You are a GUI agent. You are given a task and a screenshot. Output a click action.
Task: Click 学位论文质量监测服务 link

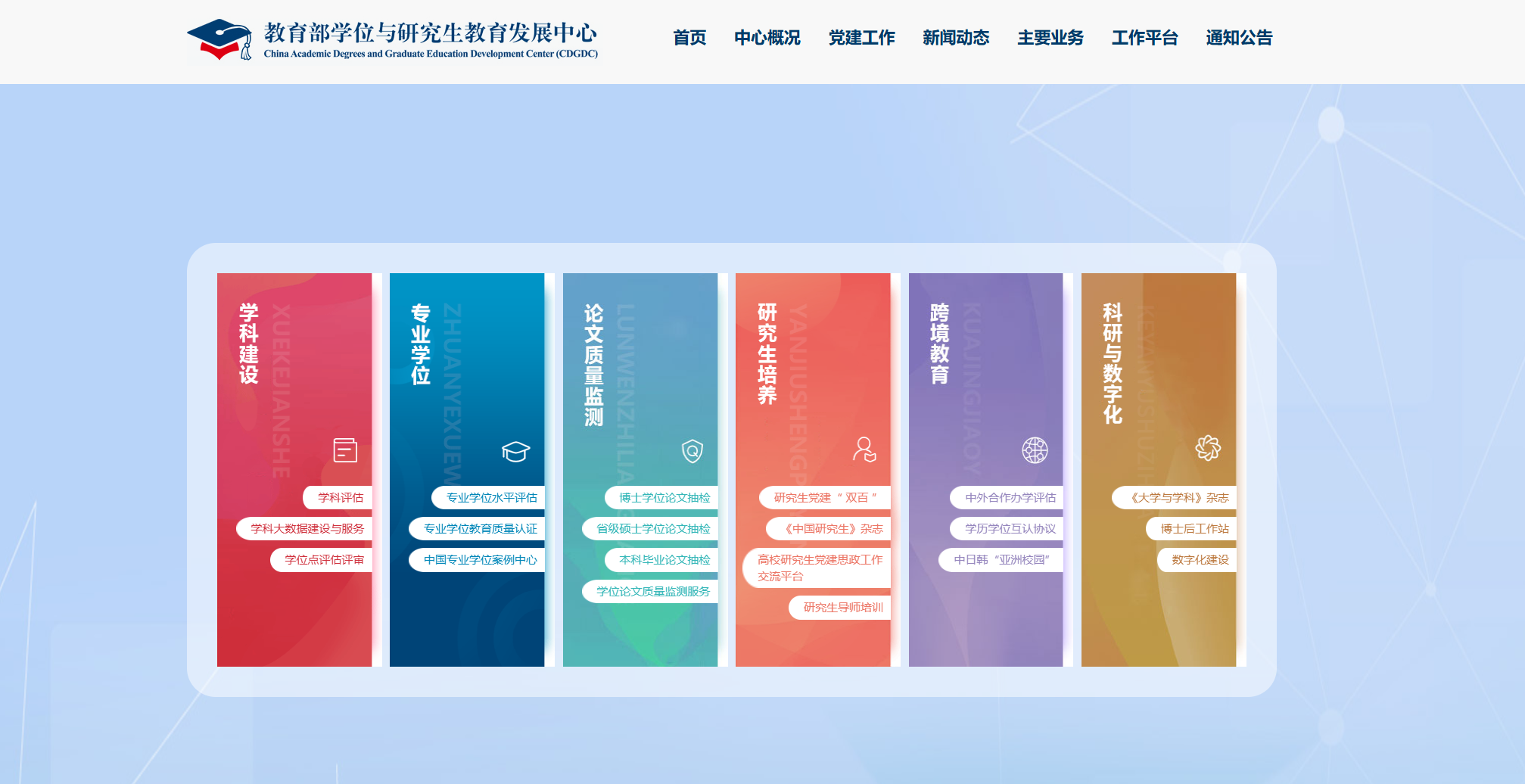pos(650,592)
